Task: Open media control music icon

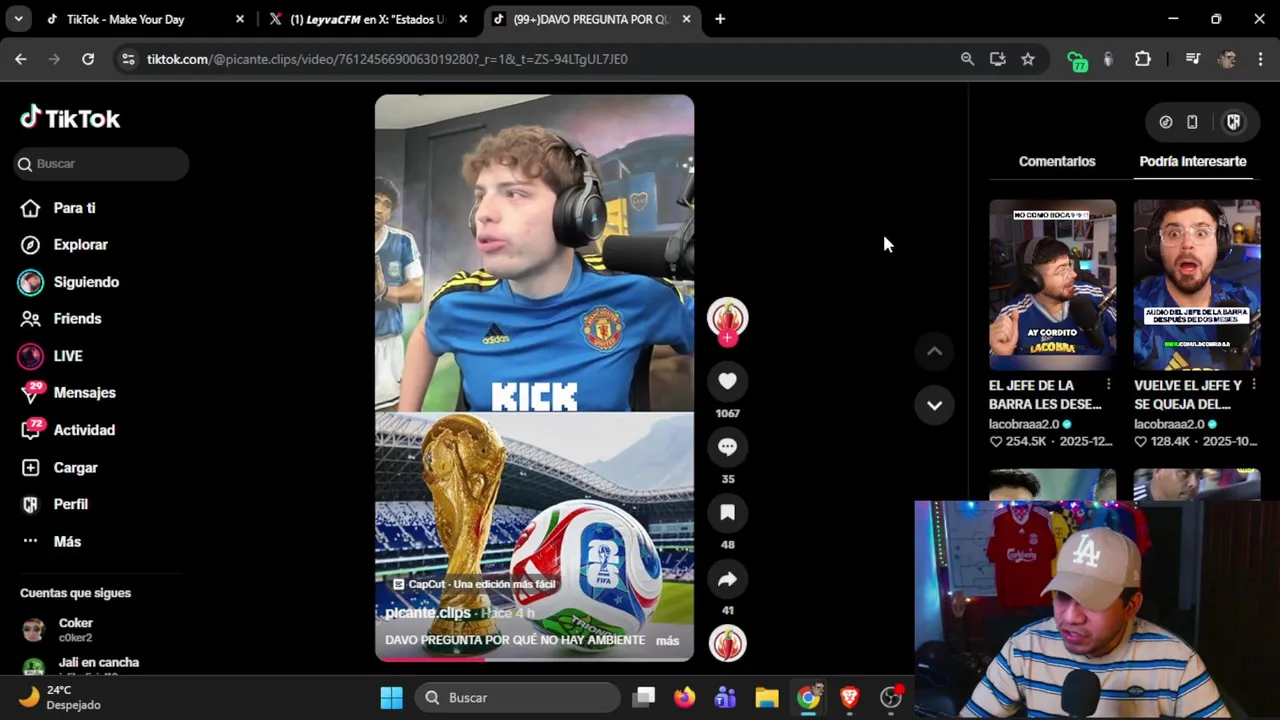Action: [1192, 59]
